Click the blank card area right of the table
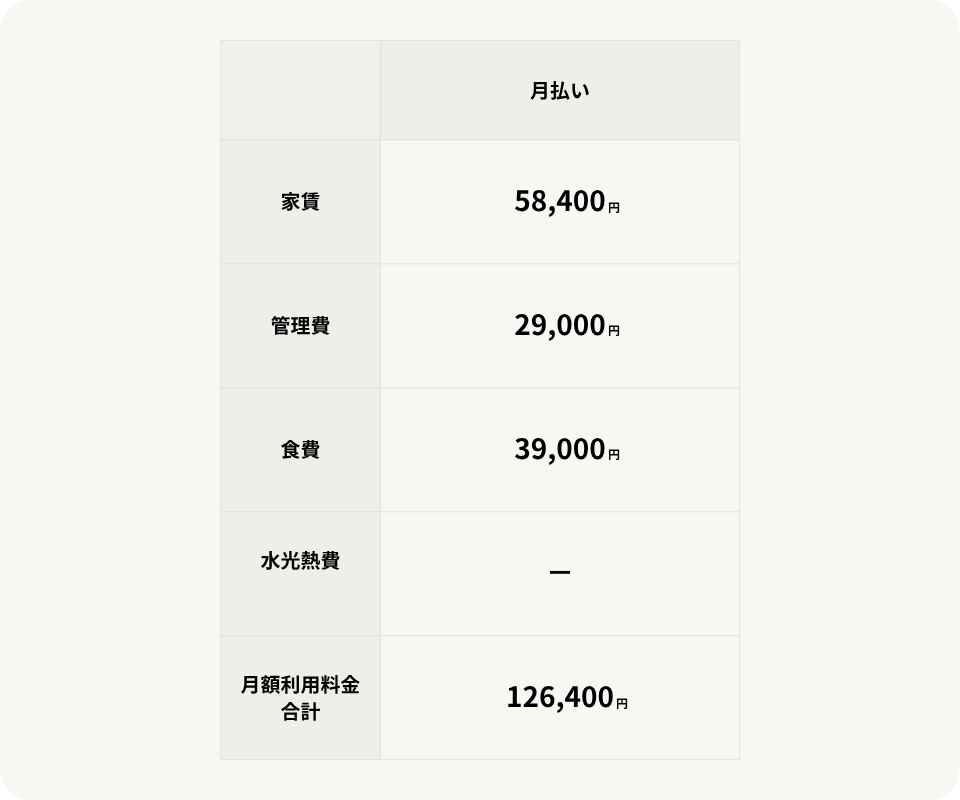960x800 pixels. click(850, 400)
